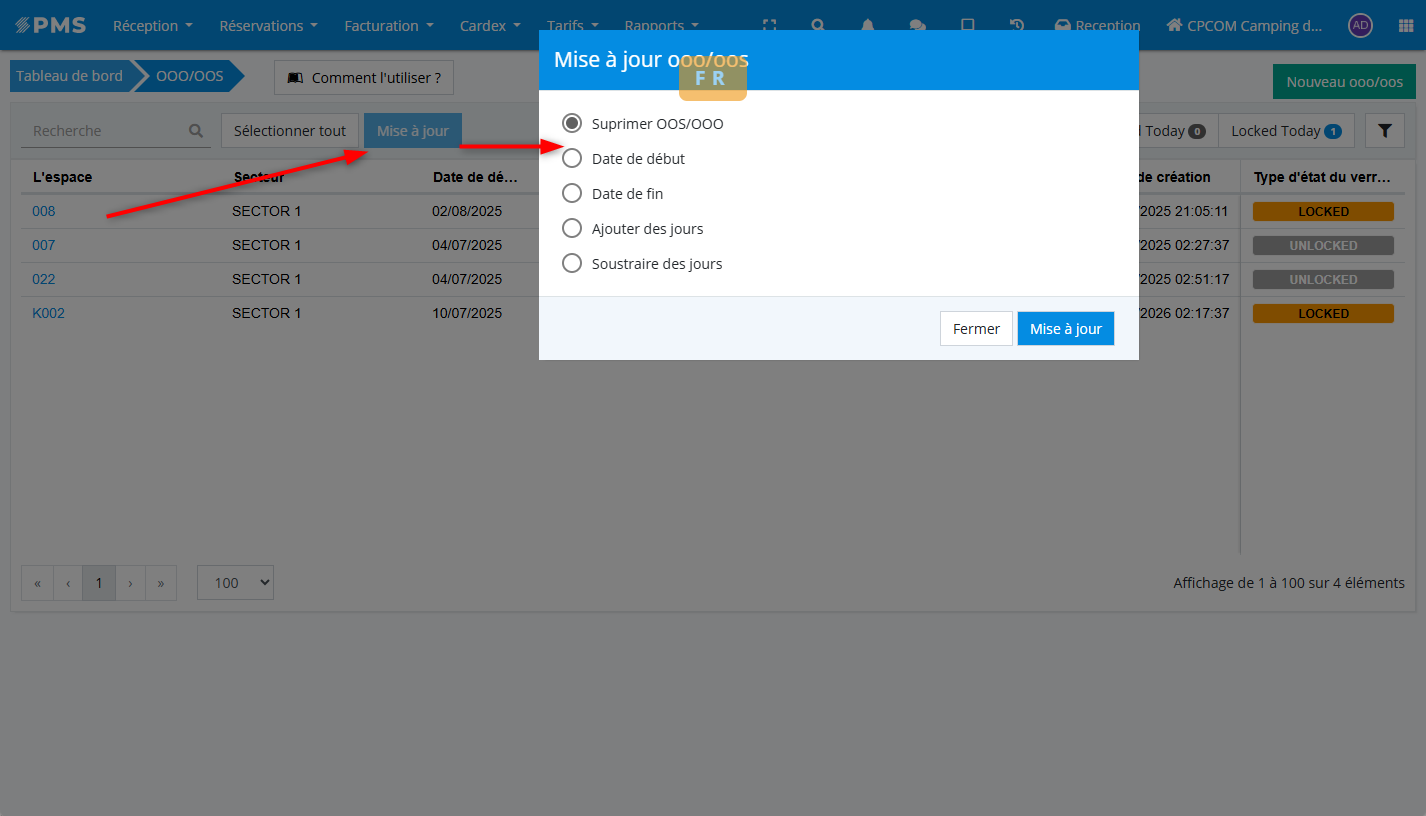Open the history clock icon

(1017, 26)
